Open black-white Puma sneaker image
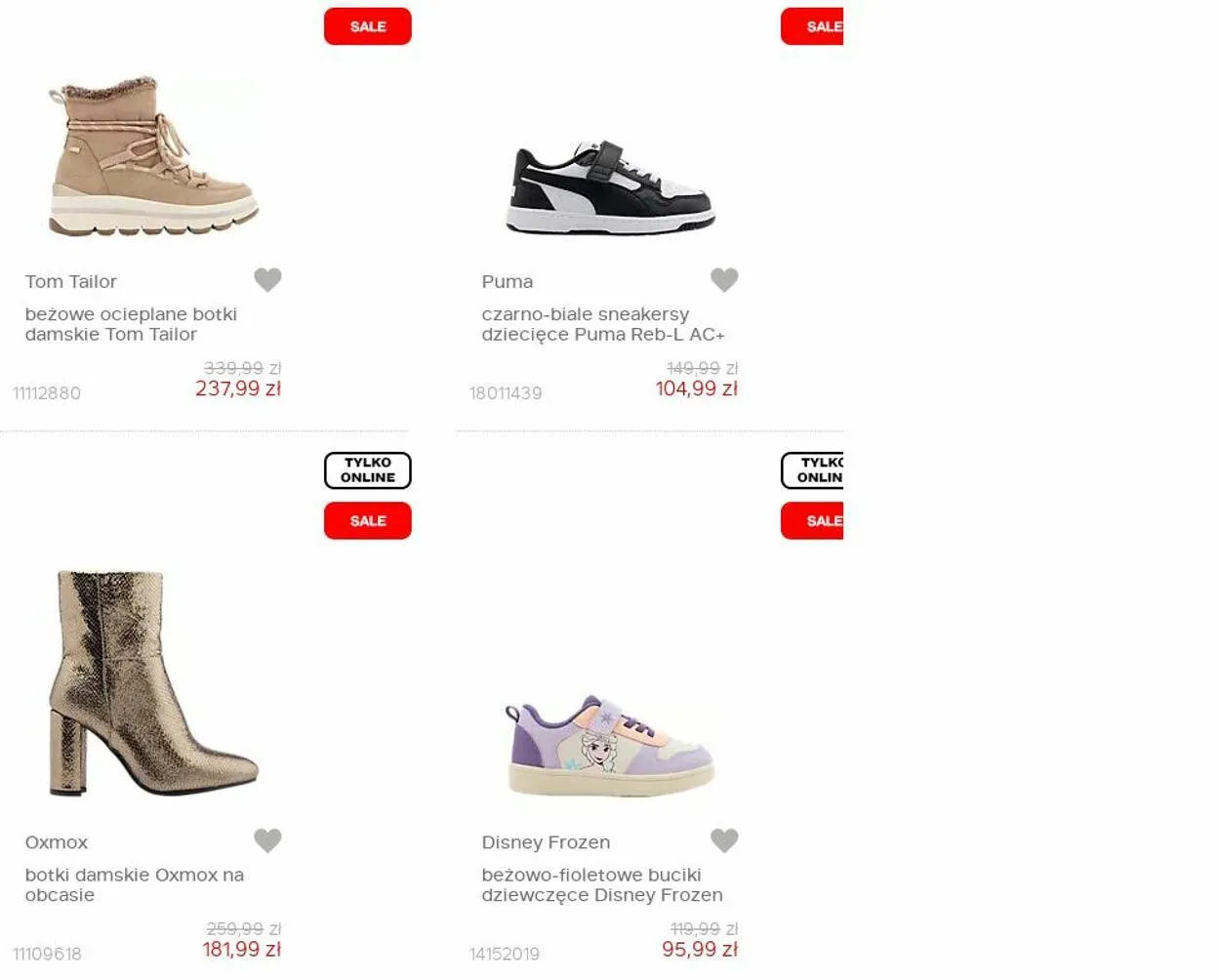 (610, 187)
